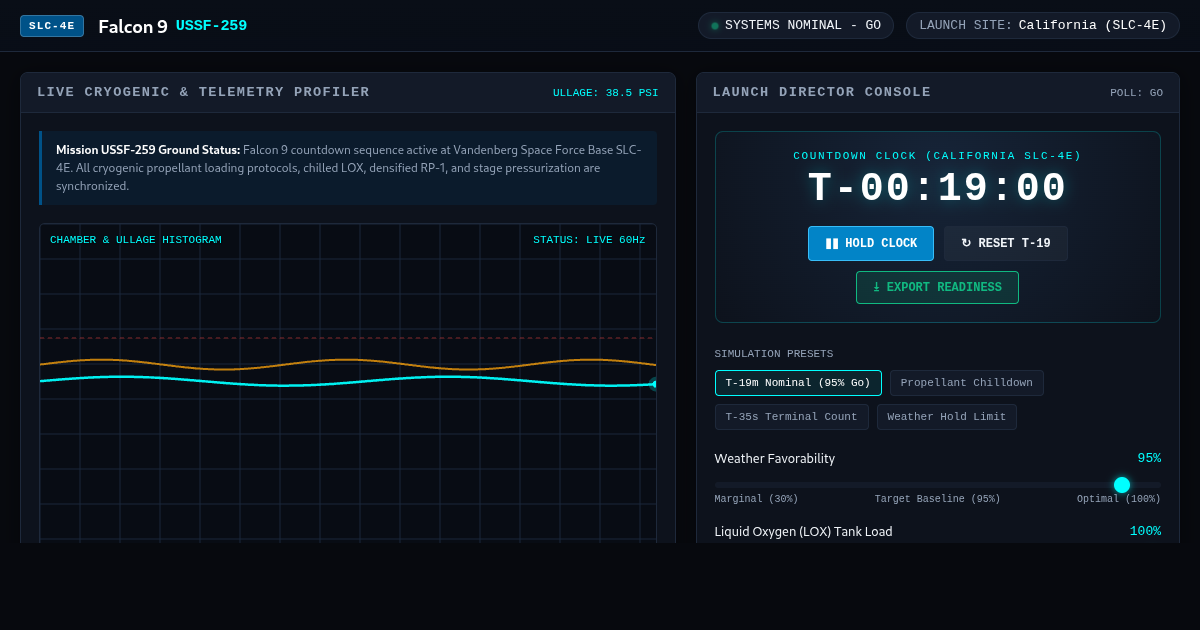Click the "CHAMBER & ULLAGE HISTOGRAM" chart title
Viewport: 1200px width, 630px height.
[x=136, y=240]
